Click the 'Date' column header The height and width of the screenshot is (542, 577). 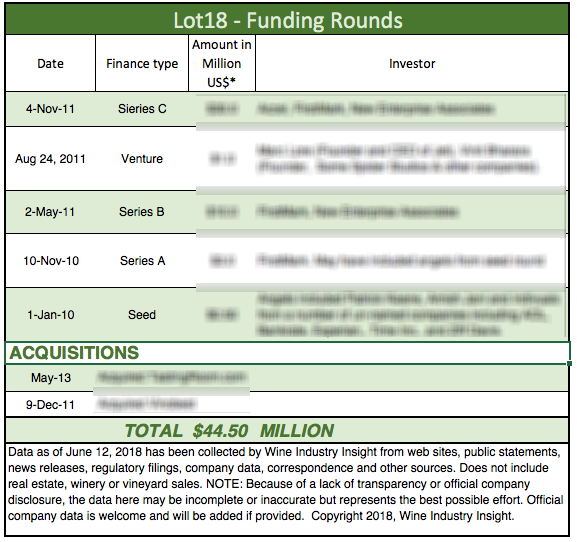tap(50, 63)
